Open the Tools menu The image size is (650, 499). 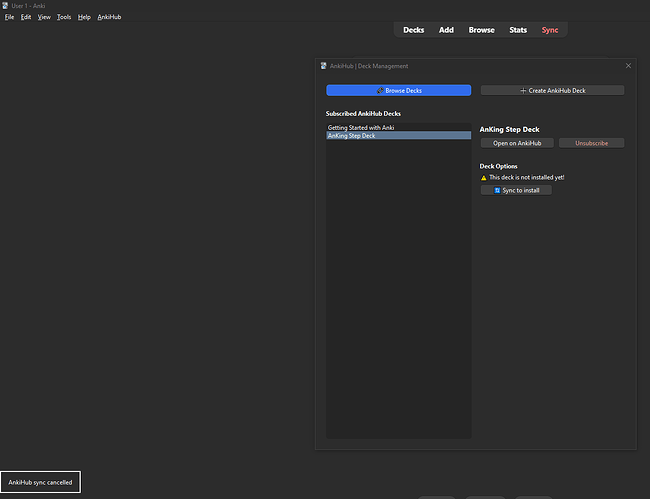64,17
